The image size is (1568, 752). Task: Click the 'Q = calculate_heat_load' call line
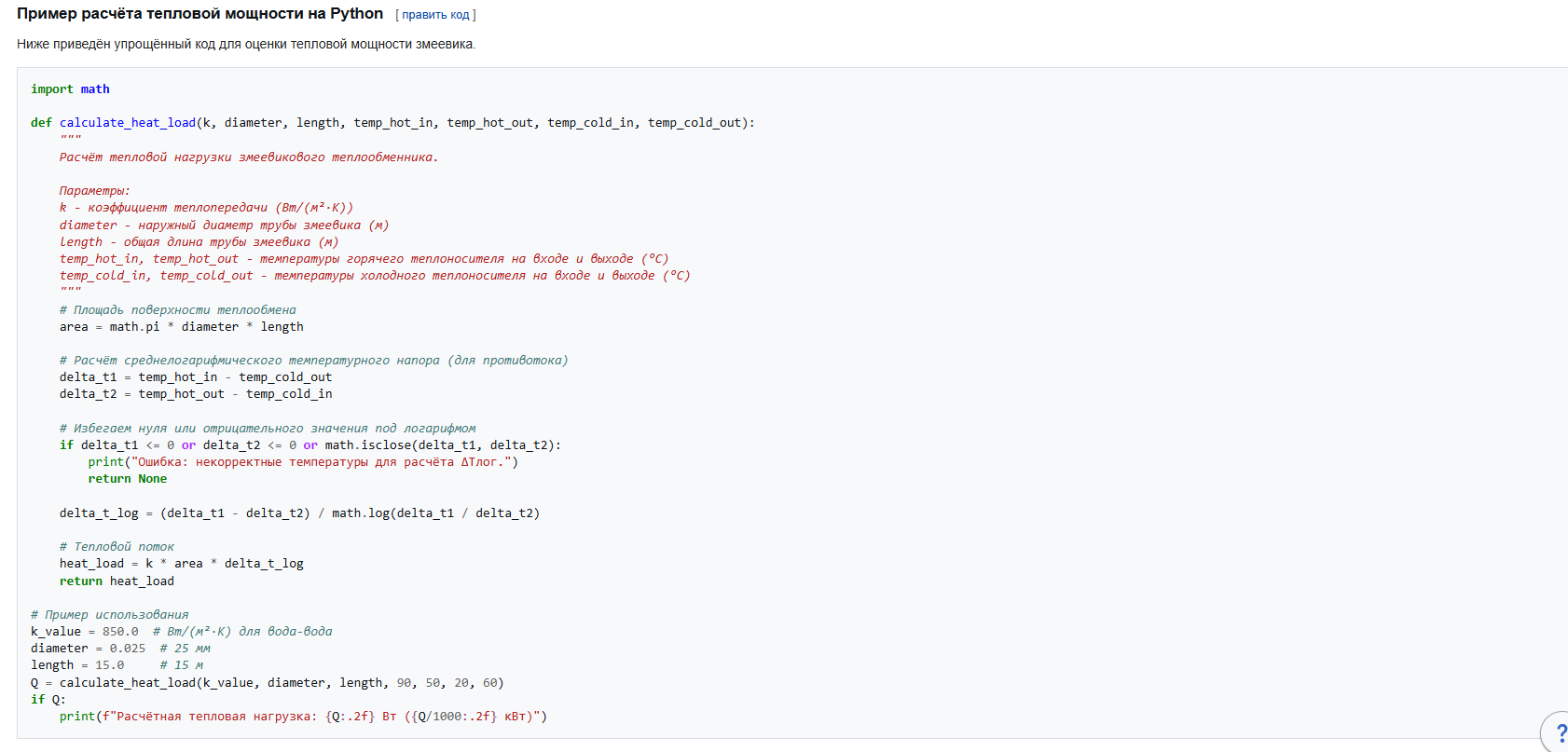point(267,683)
